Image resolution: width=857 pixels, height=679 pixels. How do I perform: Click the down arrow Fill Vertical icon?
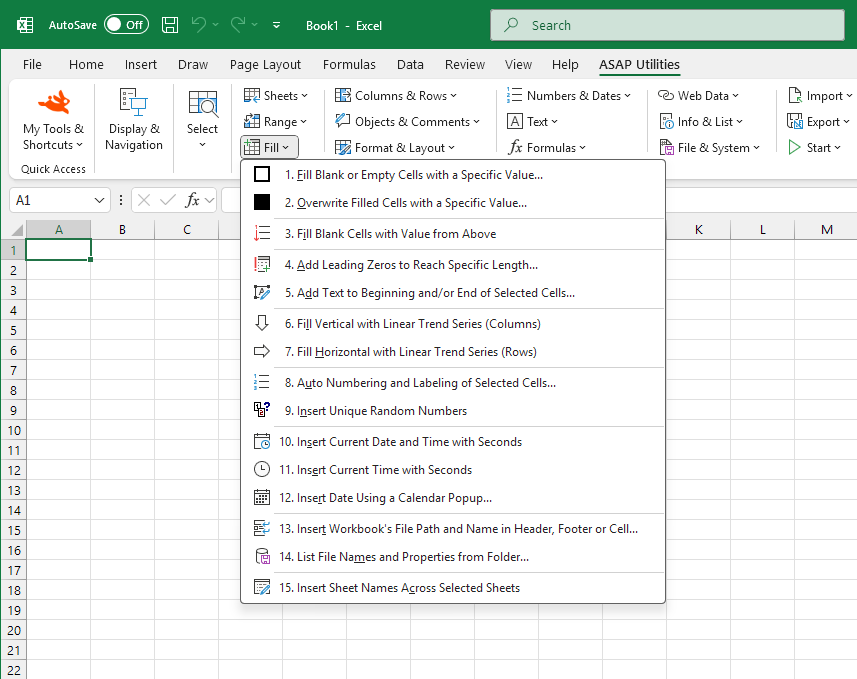coord(262,323)
